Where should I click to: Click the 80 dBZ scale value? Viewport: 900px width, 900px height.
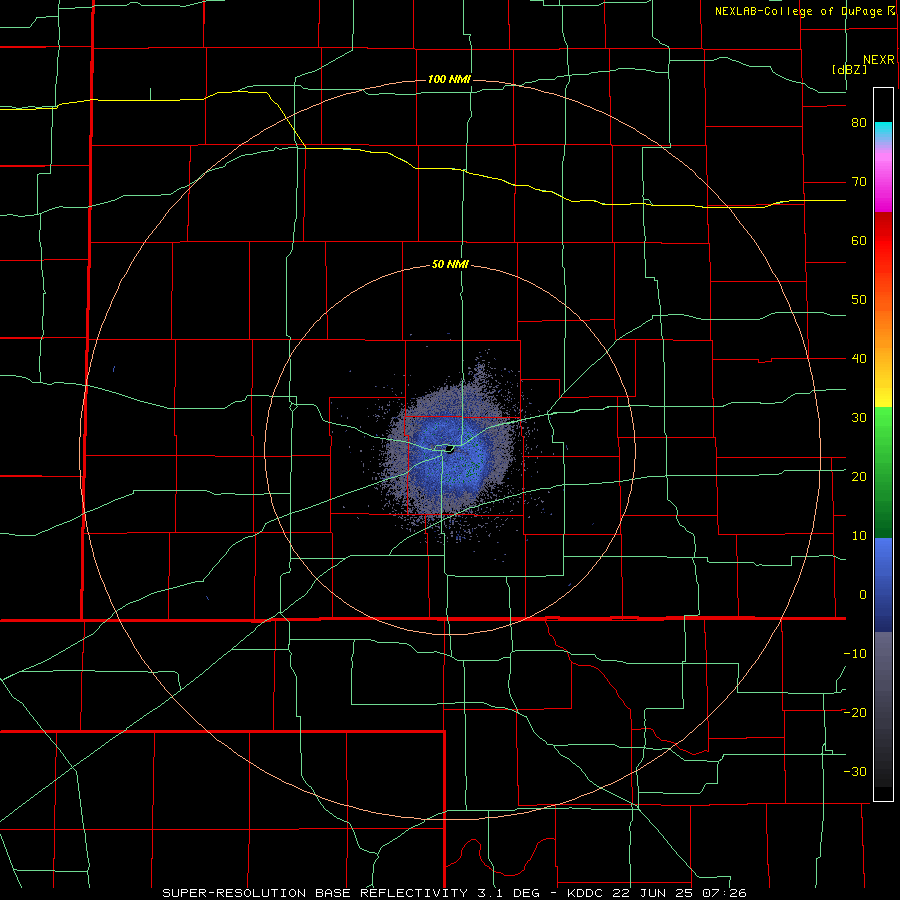pos(859,123)
